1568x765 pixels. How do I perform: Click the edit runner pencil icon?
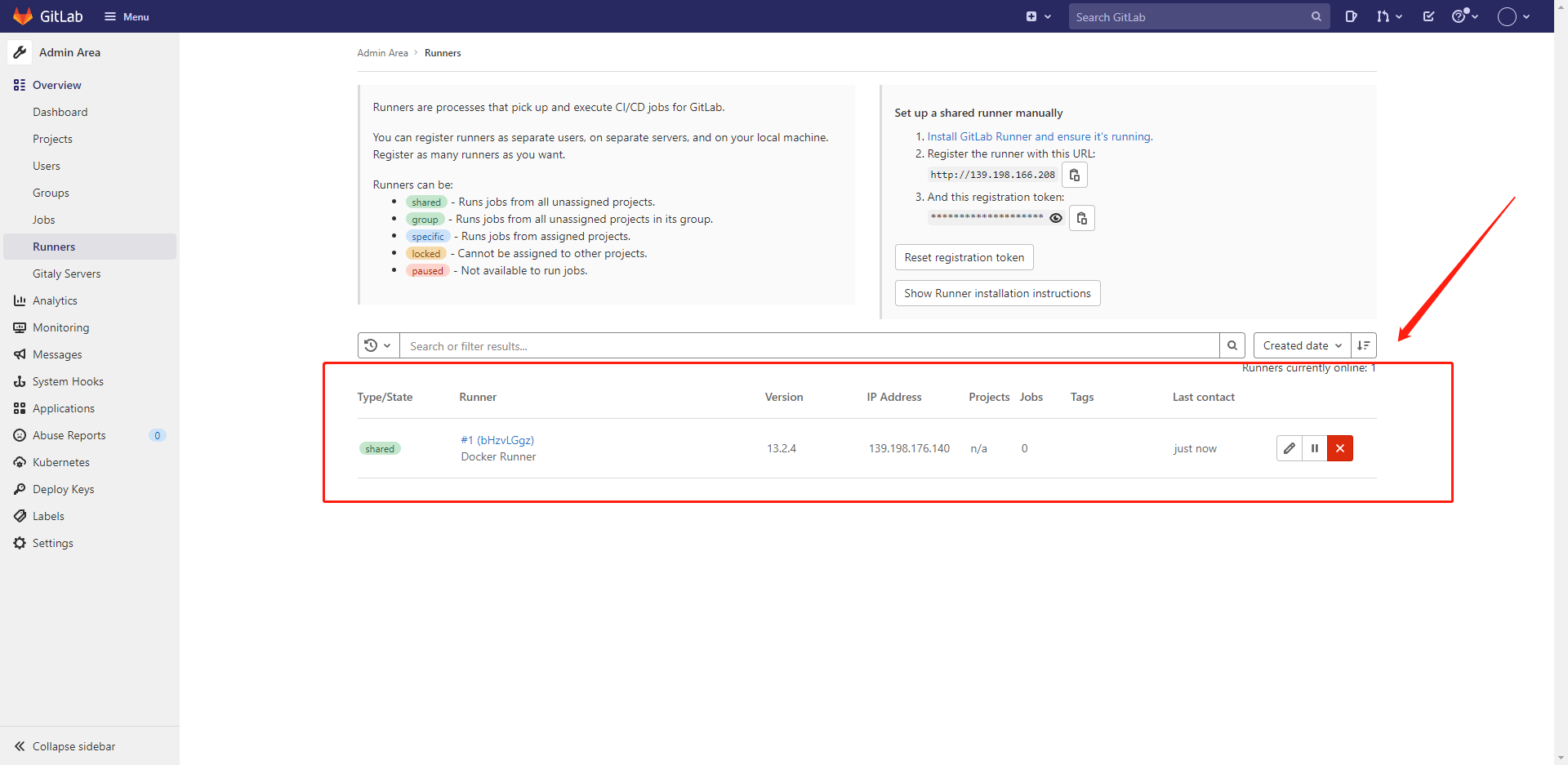pos(1289,448)
